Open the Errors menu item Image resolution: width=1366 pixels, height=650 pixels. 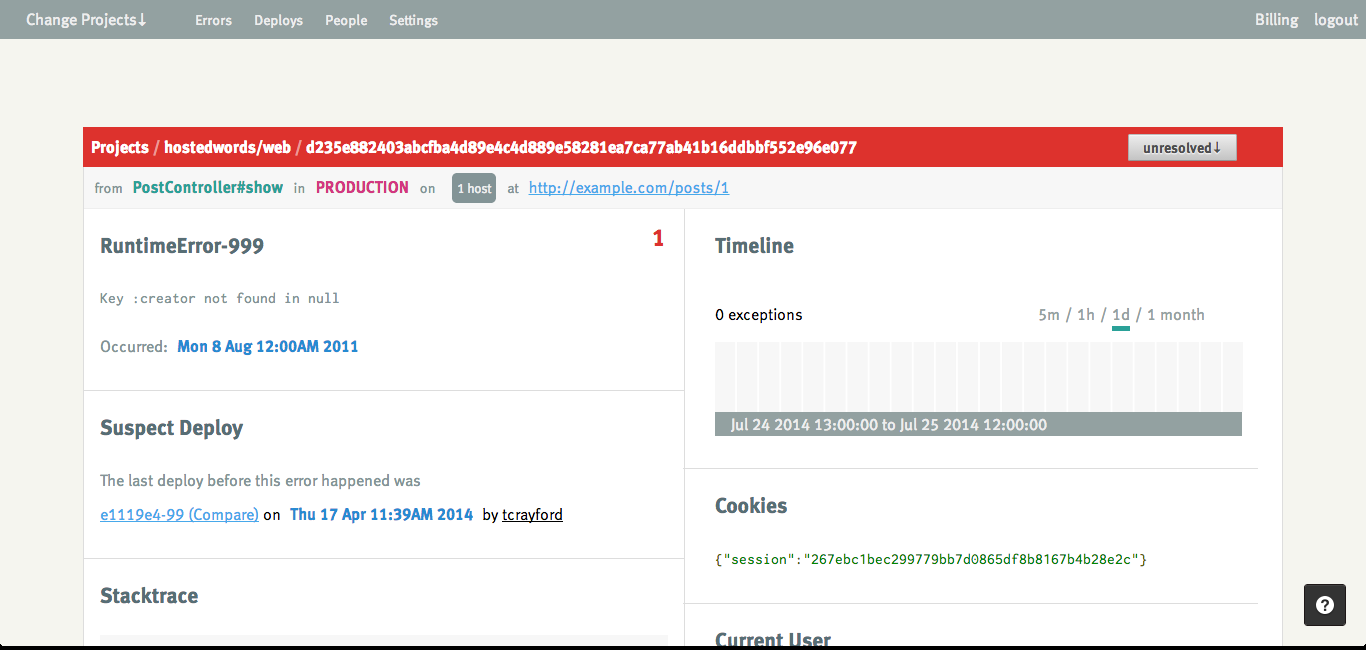point(213,20)
